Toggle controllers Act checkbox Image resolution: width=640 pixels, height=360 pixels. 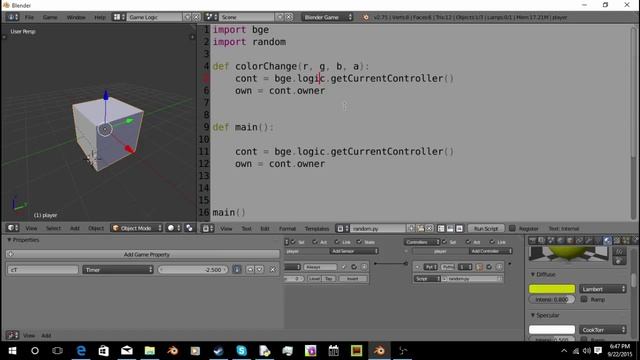coord(468,242)
